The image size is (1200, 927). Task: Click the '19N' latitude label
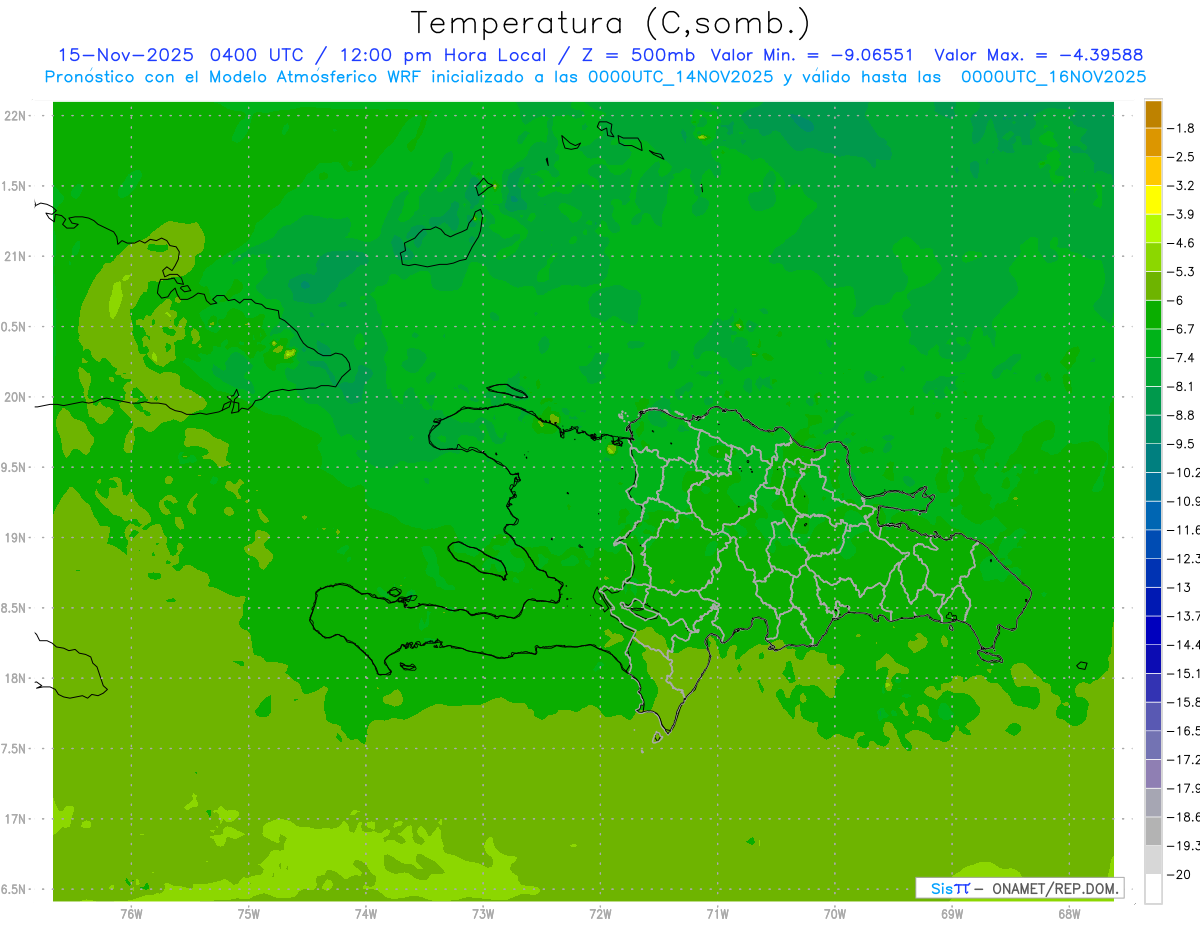click(15, 538)
